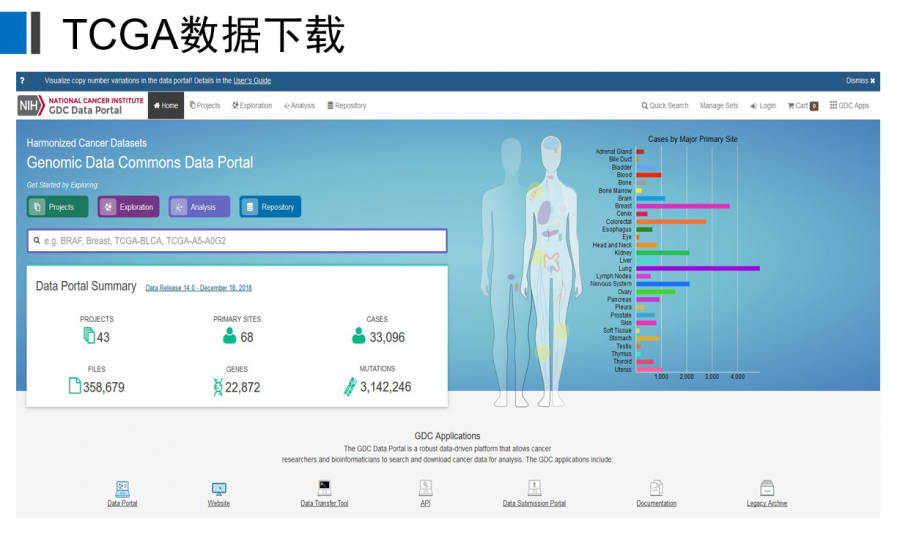Open the Data Portal link
Viewport: 900px width, 543px height.
(x=122, y=503)
